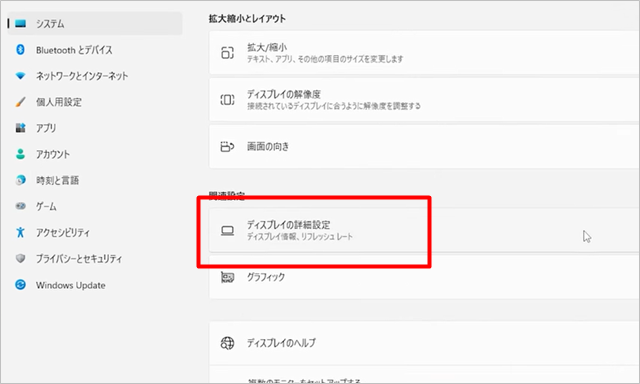640x384 pixels.
Task: Click the description 接続されているディスプレイに合うように解像度を調整する
Action: 333,106
